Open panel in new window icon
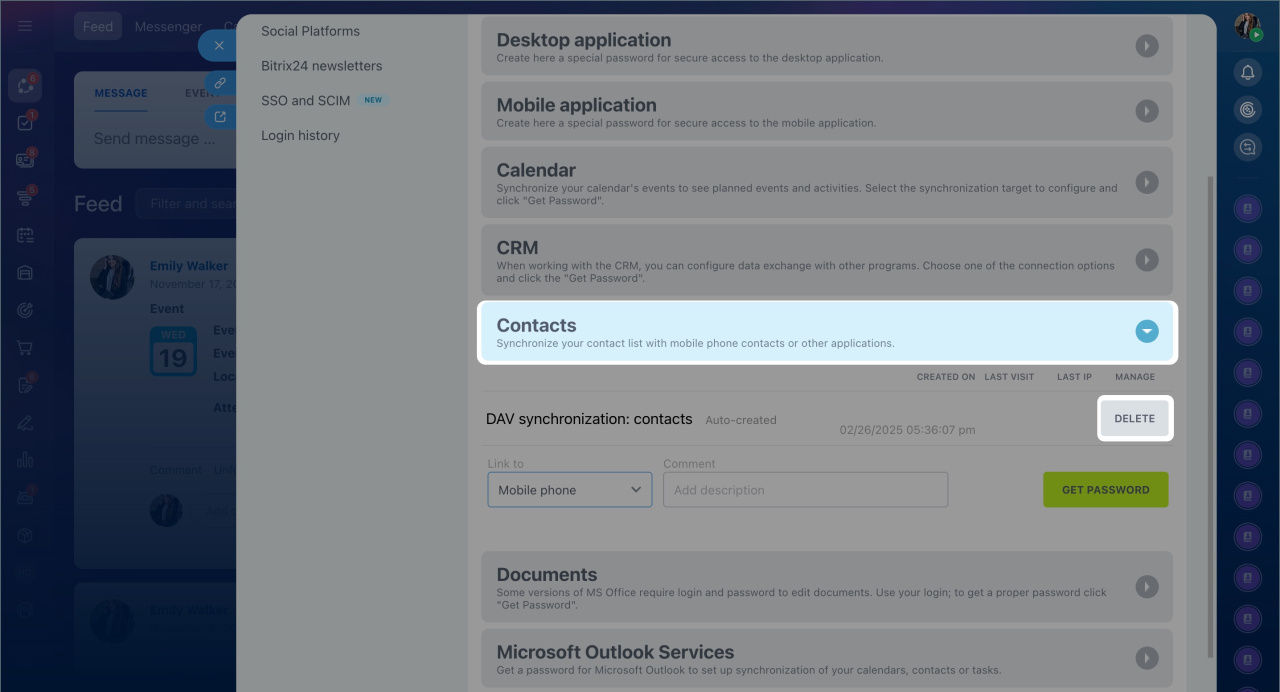Viewport: 1280px width, 692px height. click(x=219, y=117)
